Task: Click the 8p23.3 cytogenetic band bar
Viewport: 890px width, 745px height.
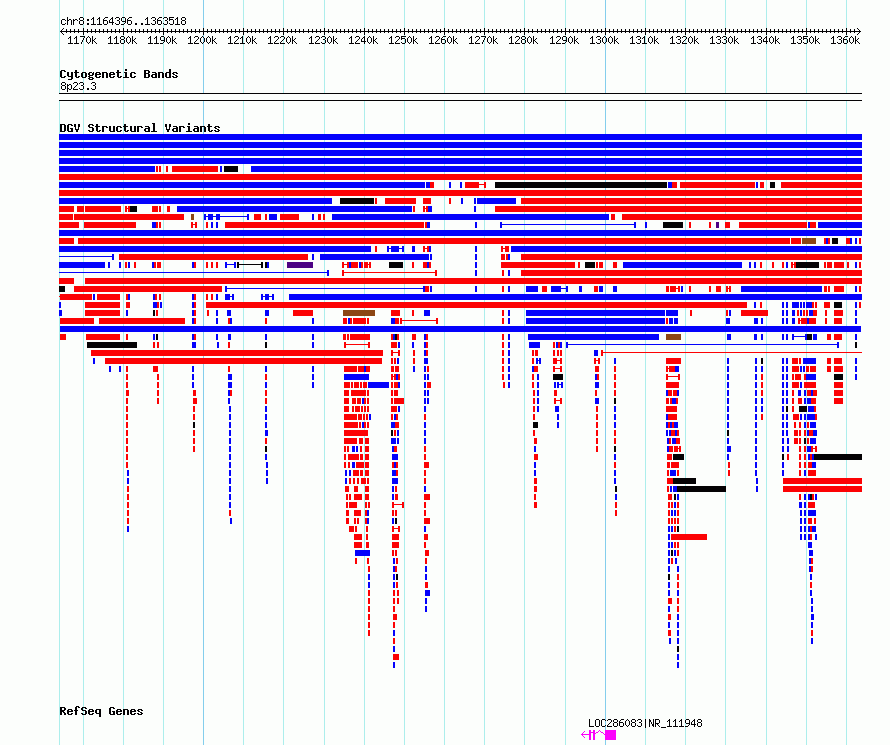Action: coord(460,97)
